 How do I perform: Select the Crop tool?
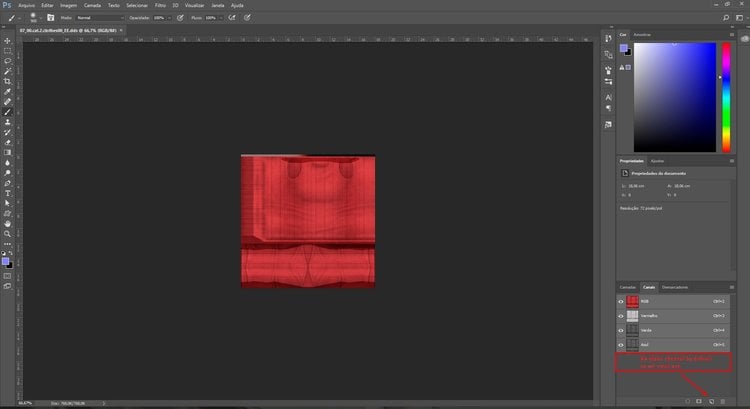(x=7, y=81)
